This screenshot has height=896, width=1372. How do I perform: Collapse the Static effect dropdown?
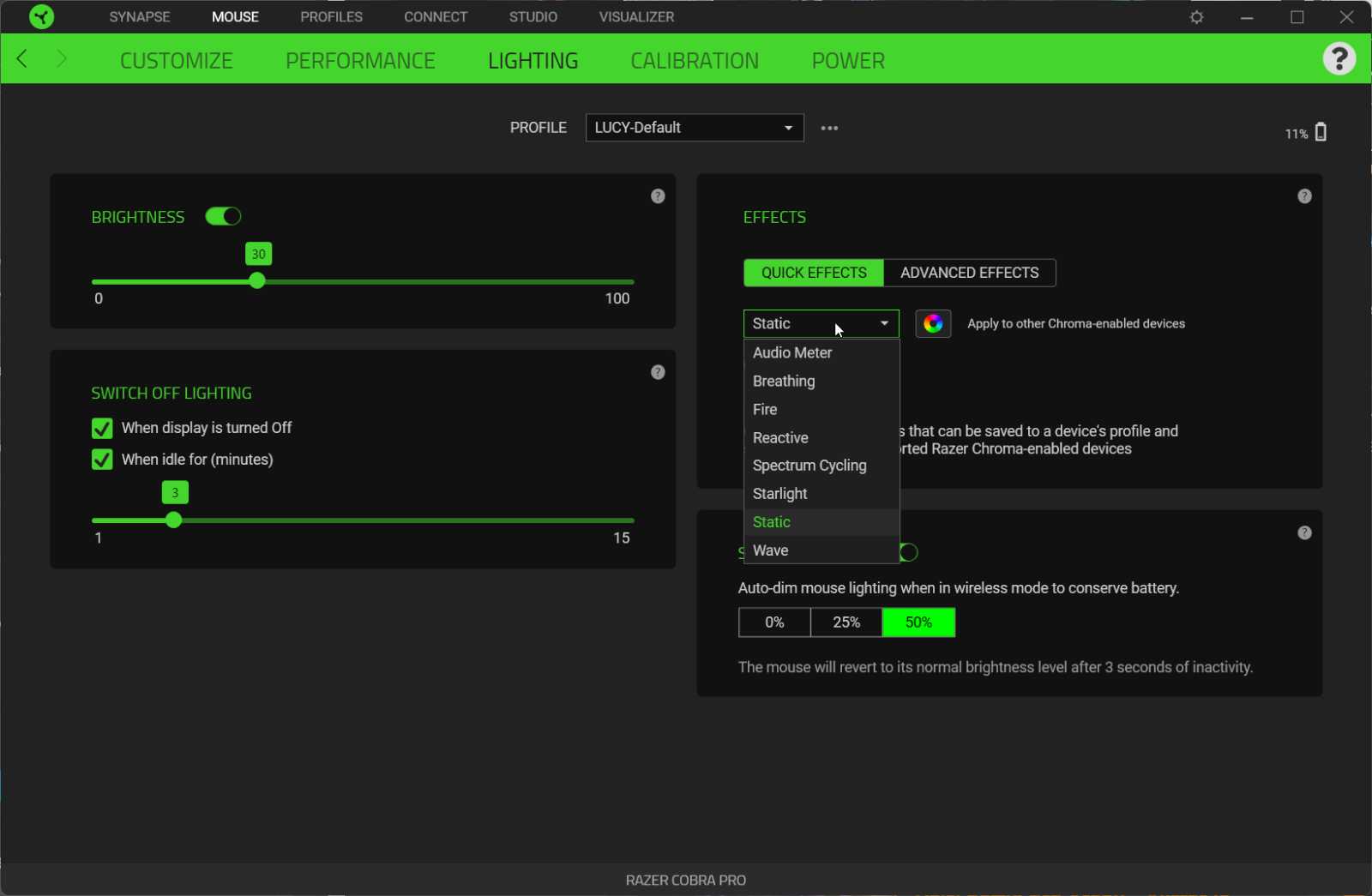click(821, 324)
